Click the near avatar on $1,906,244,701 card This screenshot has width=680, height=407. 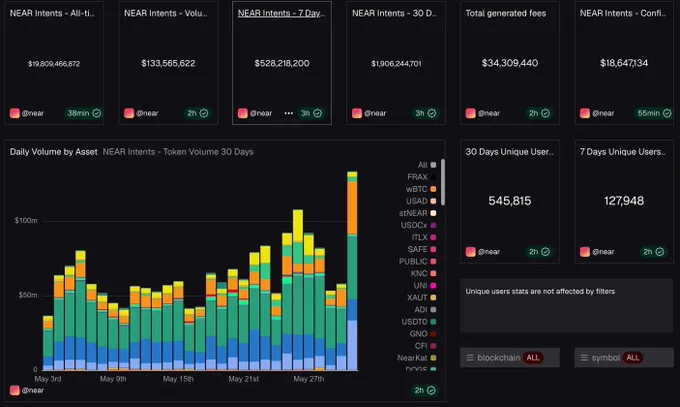pyautogui.click(x=357, y=113)
